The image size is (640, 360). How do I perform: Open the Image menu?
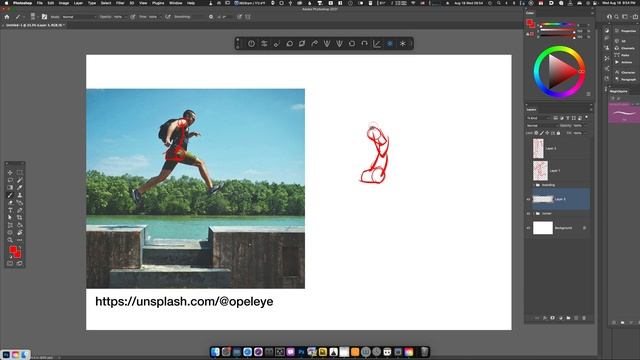[64, 3]
